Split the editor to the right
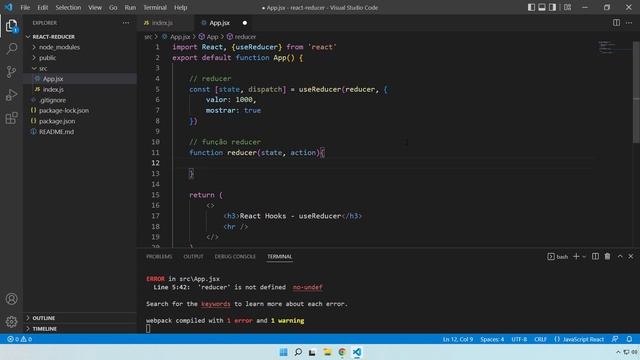The width and height of the screenshot is (640, 360). click(616, 23)
